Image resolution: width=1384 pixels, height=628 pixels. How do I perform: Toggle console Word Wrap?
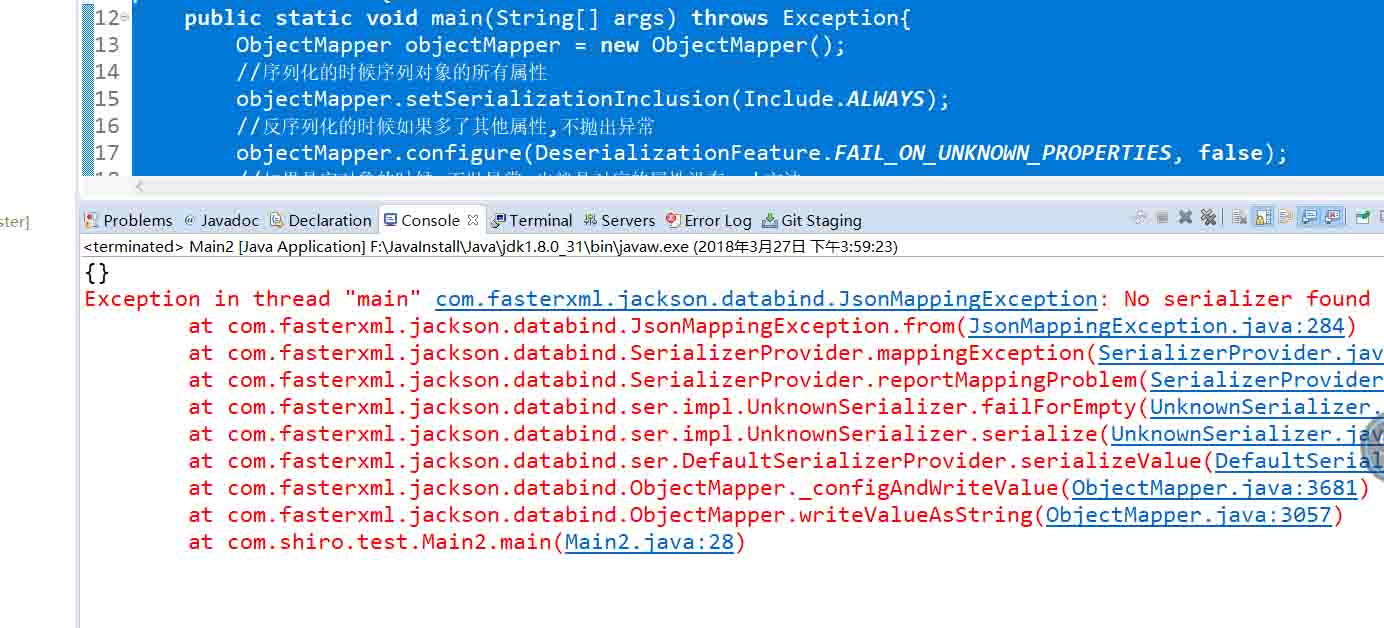coord(1286,217)
